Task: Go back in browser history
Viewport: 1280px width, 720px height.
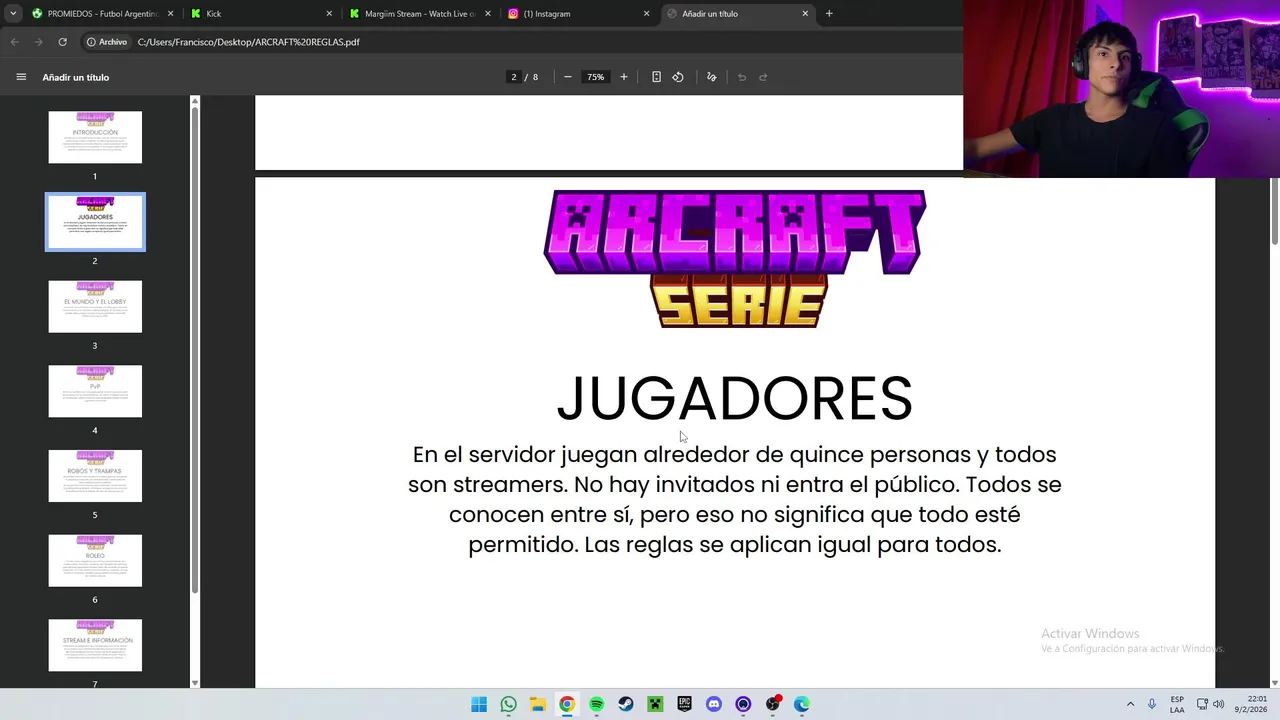Action: point(14,42)
